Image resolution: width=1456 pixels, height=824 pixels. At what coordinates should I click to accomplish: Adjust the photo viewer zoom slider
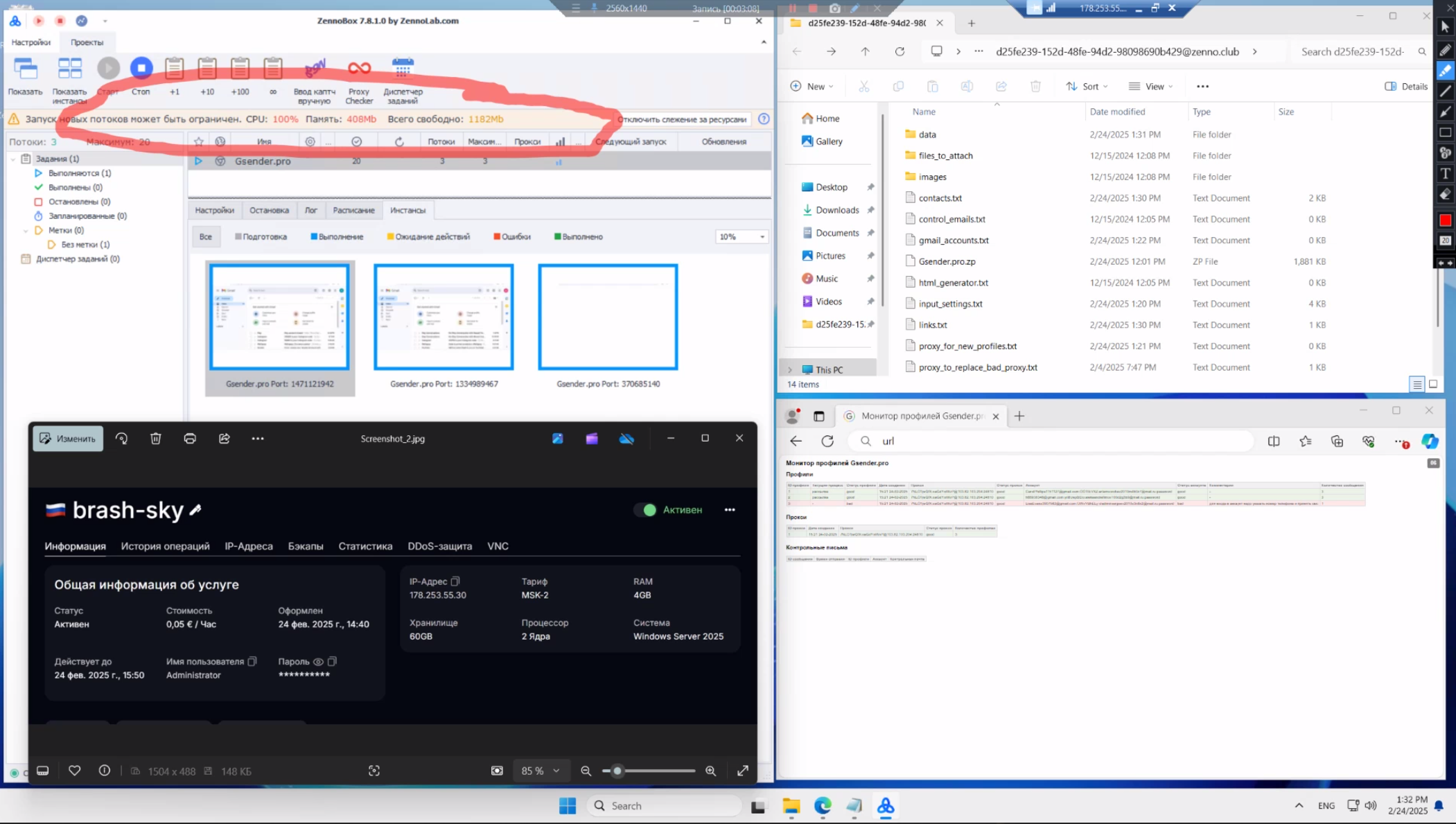pyautogui.click(x=648, y=771)
